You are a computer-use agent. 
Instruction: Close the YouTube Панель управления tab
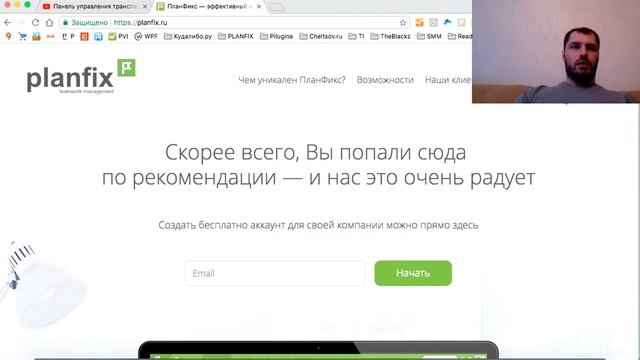pos(145,7)
